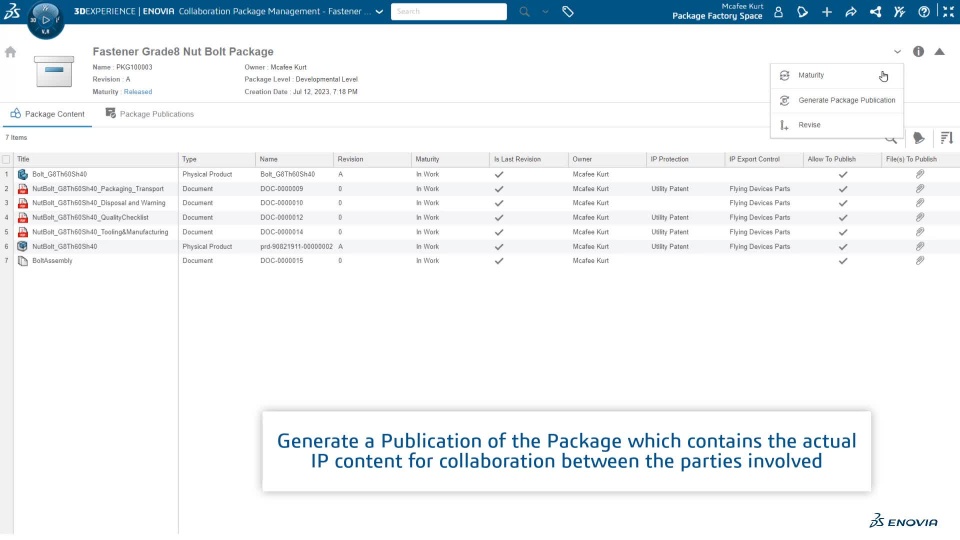Viewport: 960px width, 540px height.
Task: Click the package box thumbnail
Action: coord(54,70)
